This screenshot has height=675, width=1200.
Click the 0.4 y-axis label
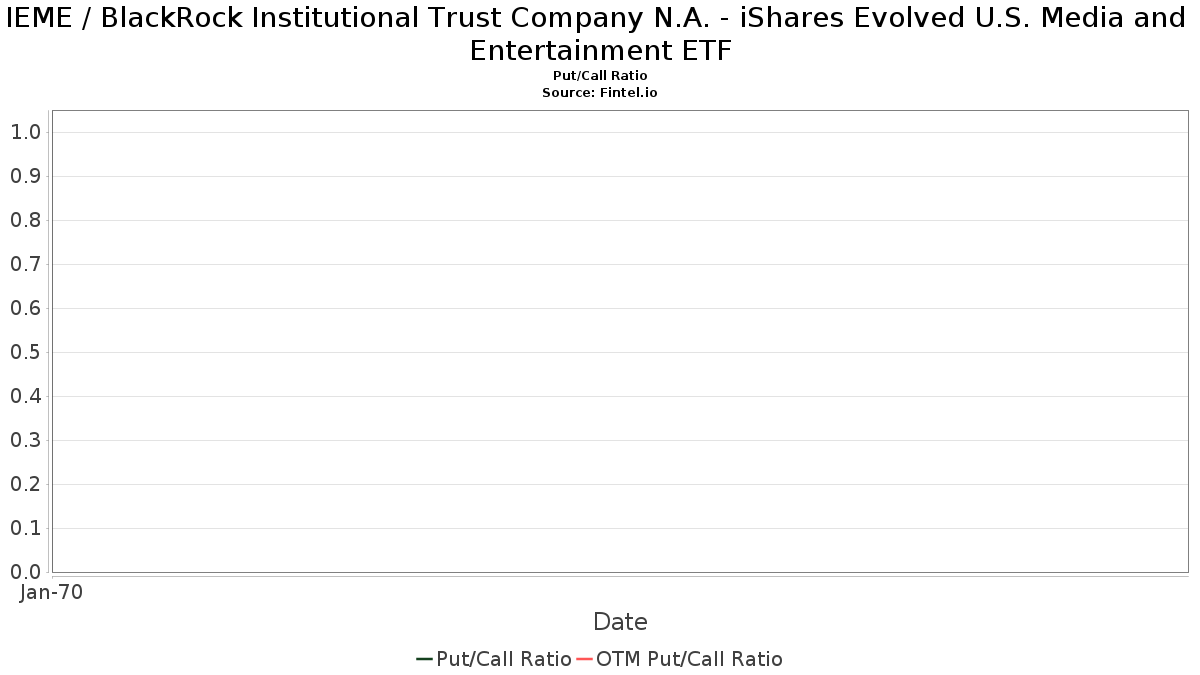26,396
